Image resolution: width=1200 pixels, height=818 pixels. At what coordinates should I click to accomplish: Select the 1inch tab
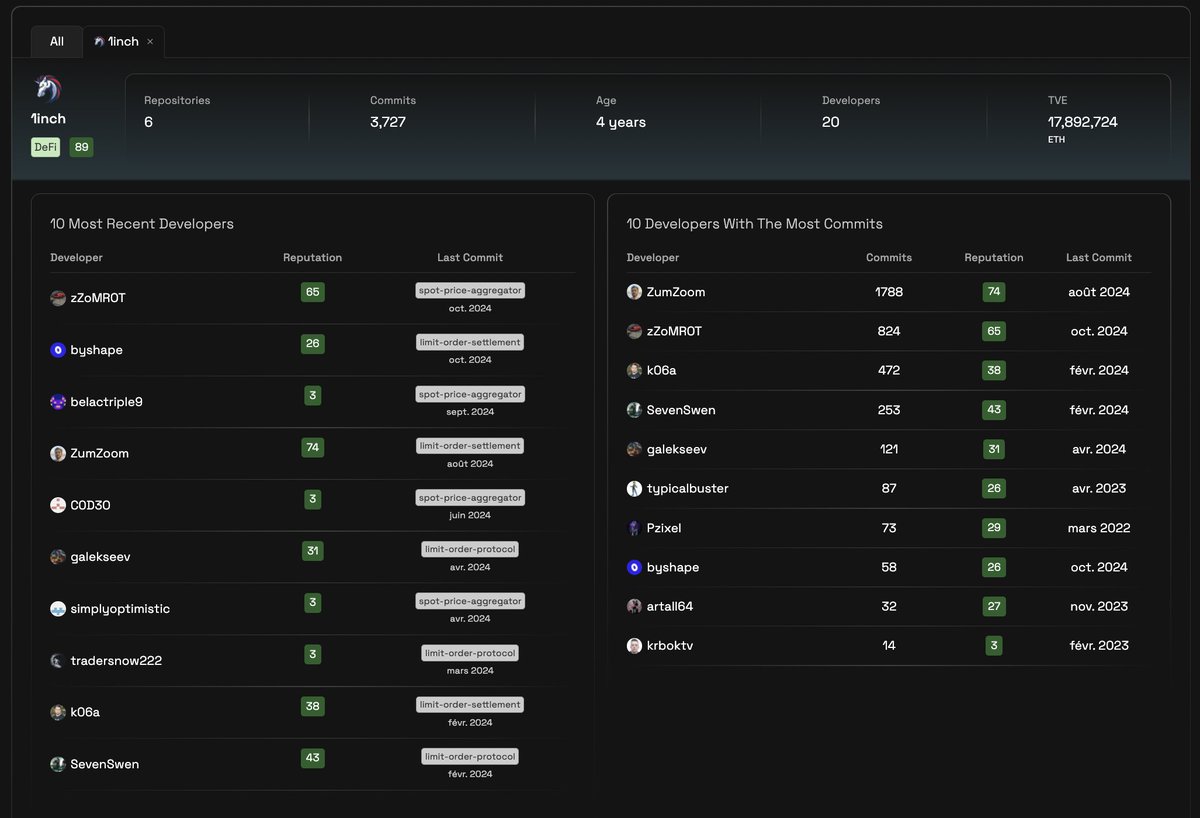click(x=124, y=41)
